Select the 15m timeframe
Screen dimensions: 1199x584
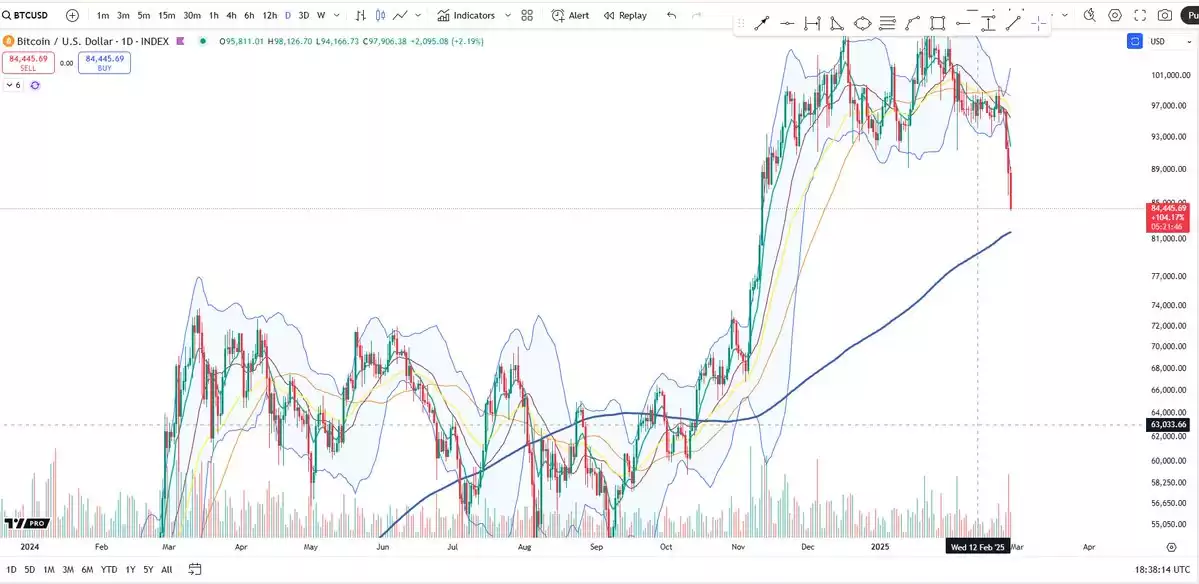coord(167,15)
